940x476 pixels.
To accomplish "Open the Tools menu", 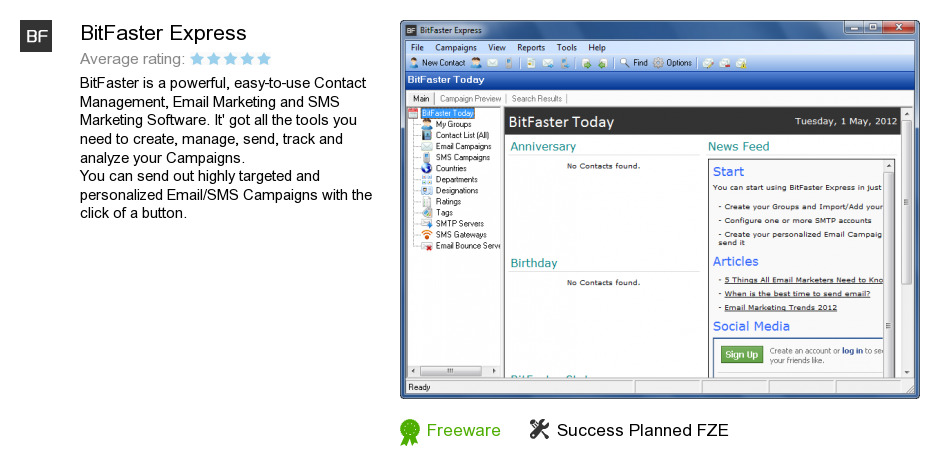I will [x=567, y=47].
